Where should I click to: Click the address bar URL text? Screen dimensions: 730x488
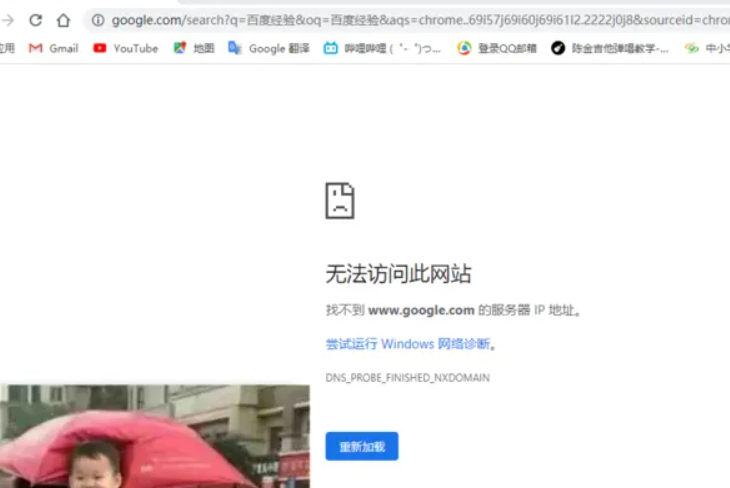pos(420,20)
